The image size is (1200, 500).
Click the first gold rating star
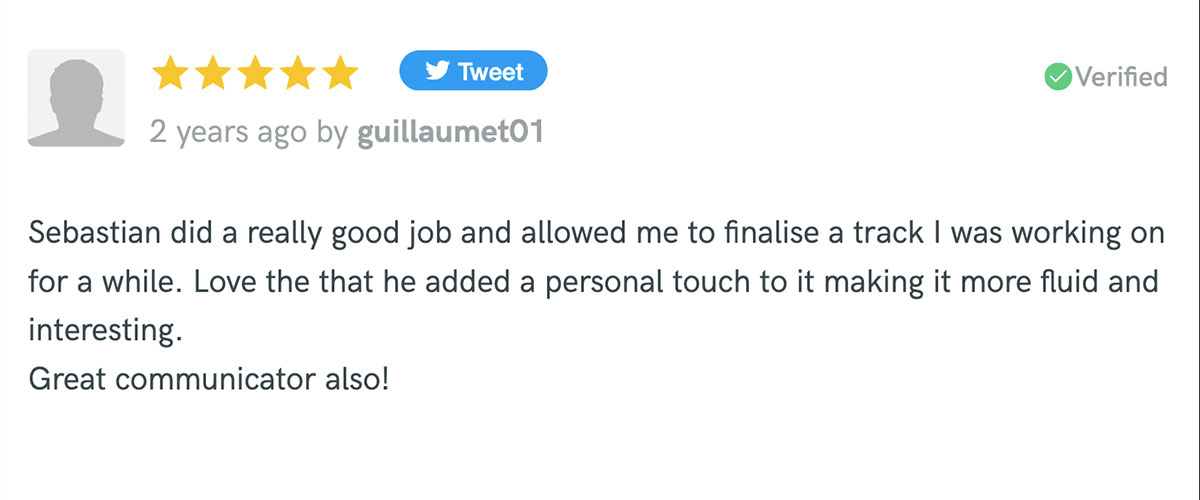[169, 73]
